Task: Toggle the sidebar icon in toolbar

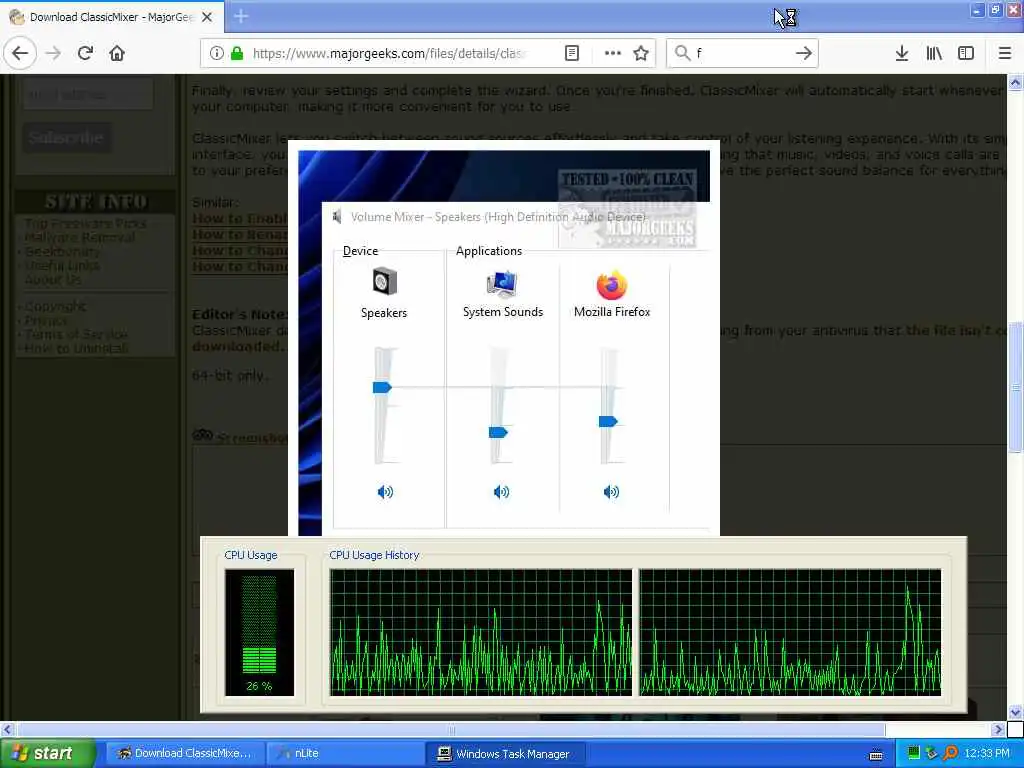Action: 966,53
